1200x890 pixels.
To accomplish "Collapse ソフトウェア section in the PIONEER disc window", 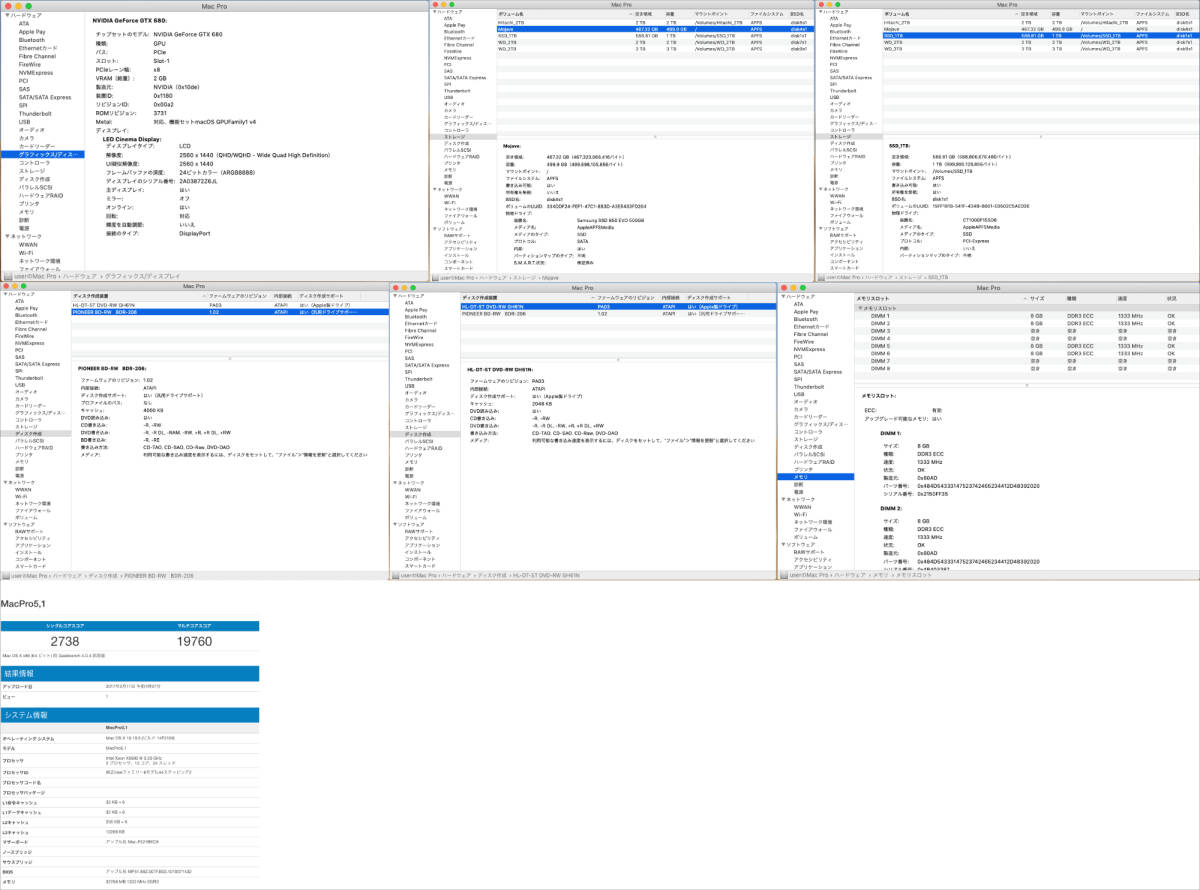I will [5, 524].
